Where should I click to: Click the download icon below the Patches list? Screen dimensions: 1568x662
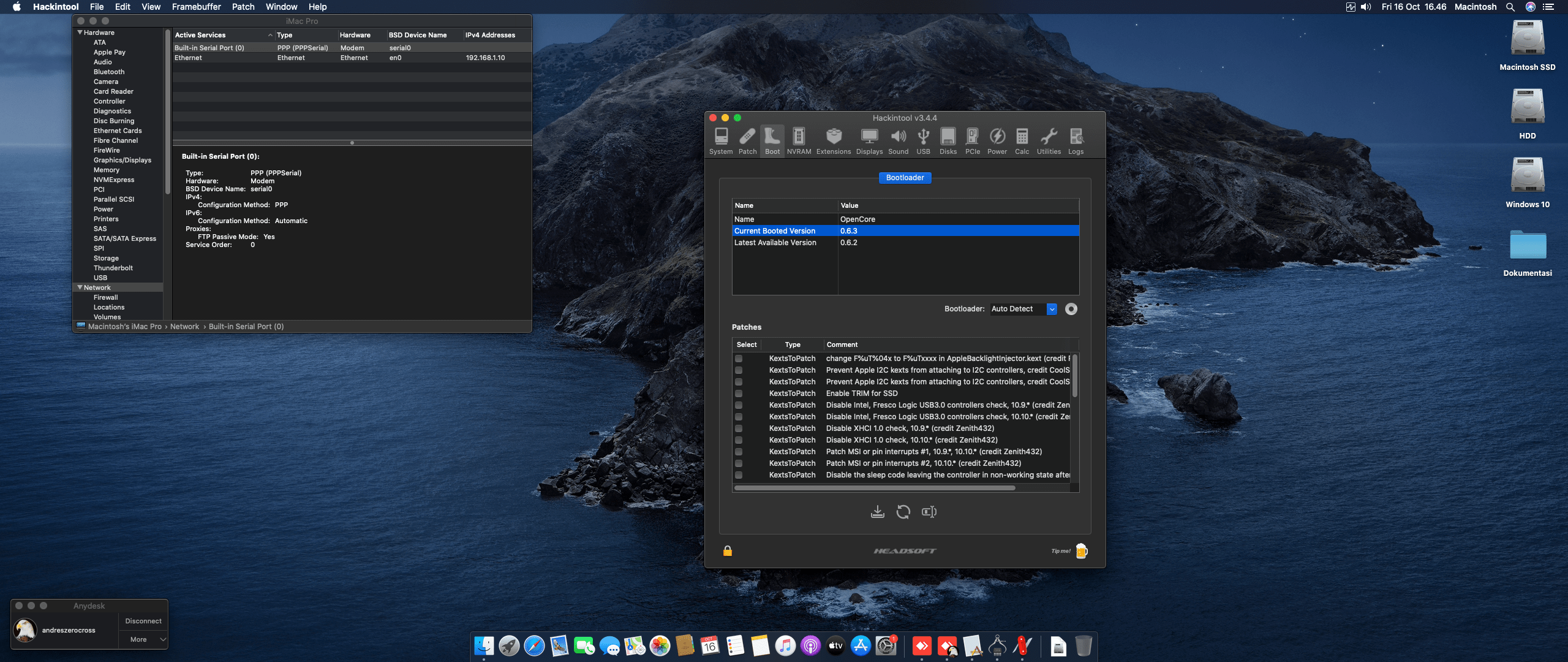878,512
